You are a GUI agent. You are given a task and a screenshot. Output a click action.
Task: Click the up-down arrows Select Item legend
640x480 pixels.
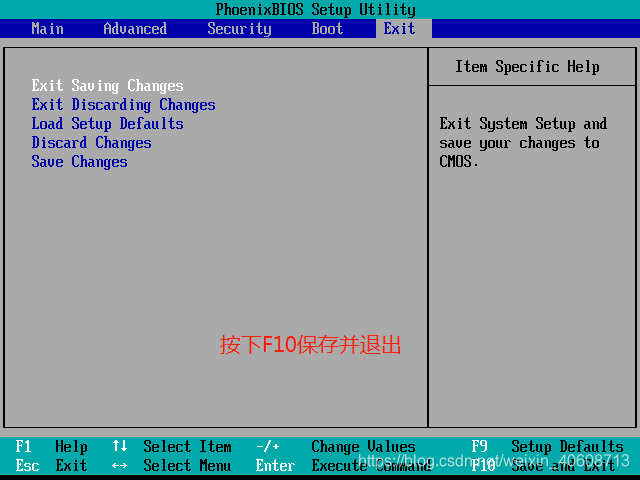(x=172, y=447)
